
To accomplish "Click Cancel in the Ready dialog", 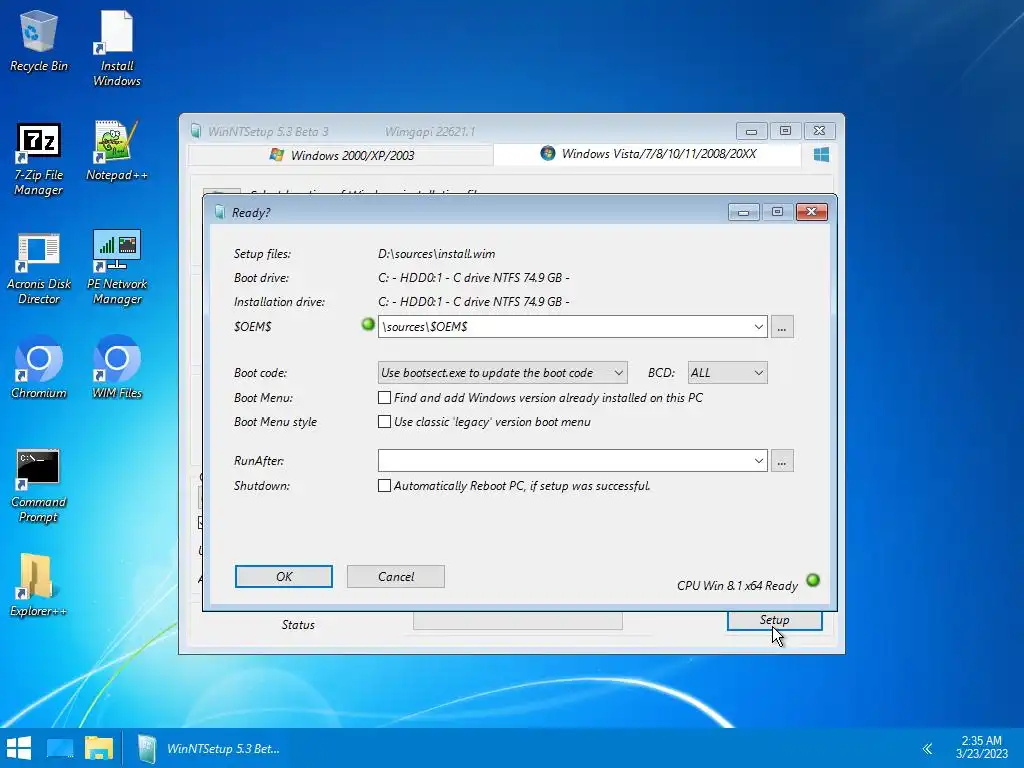I will coord(396,577).
